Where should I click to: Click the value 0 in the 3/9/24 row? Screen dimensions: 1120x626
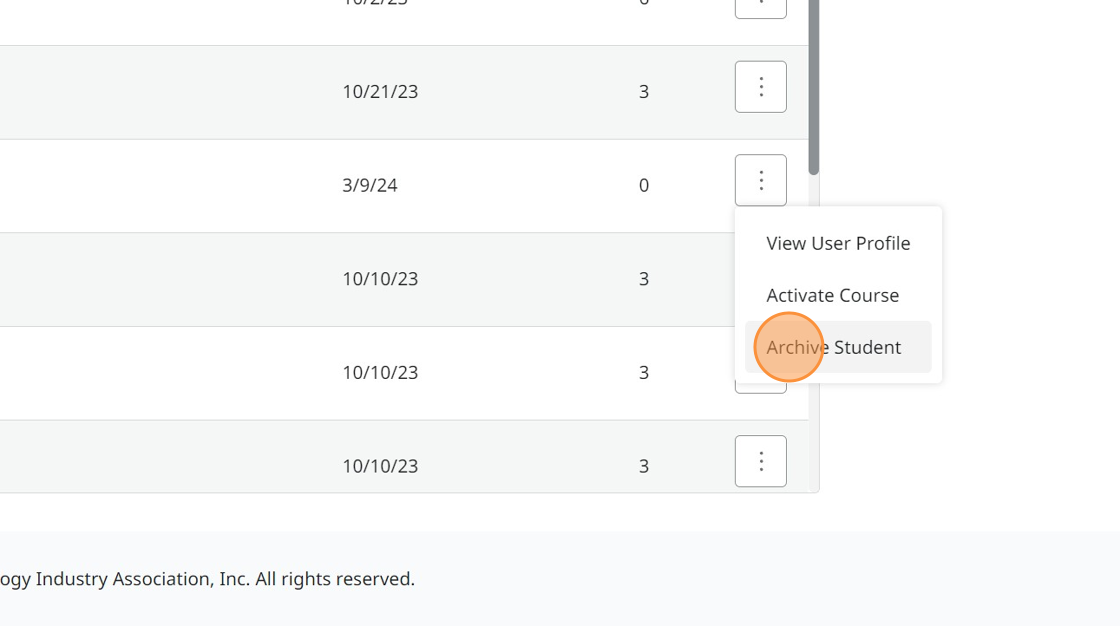[x=644, y=185]
